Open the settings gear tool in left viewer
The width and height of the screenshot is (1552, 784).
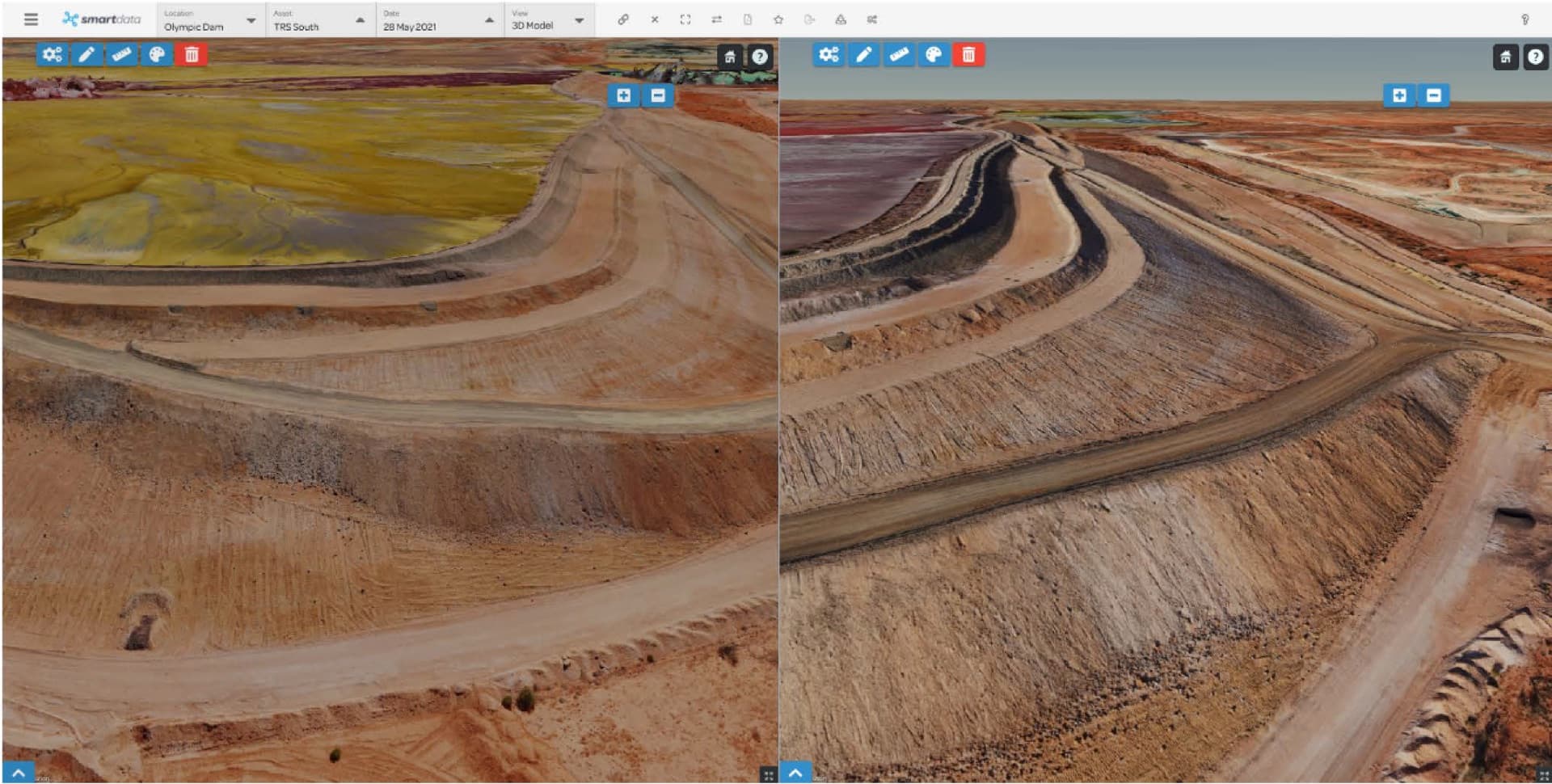click(53, 55)
